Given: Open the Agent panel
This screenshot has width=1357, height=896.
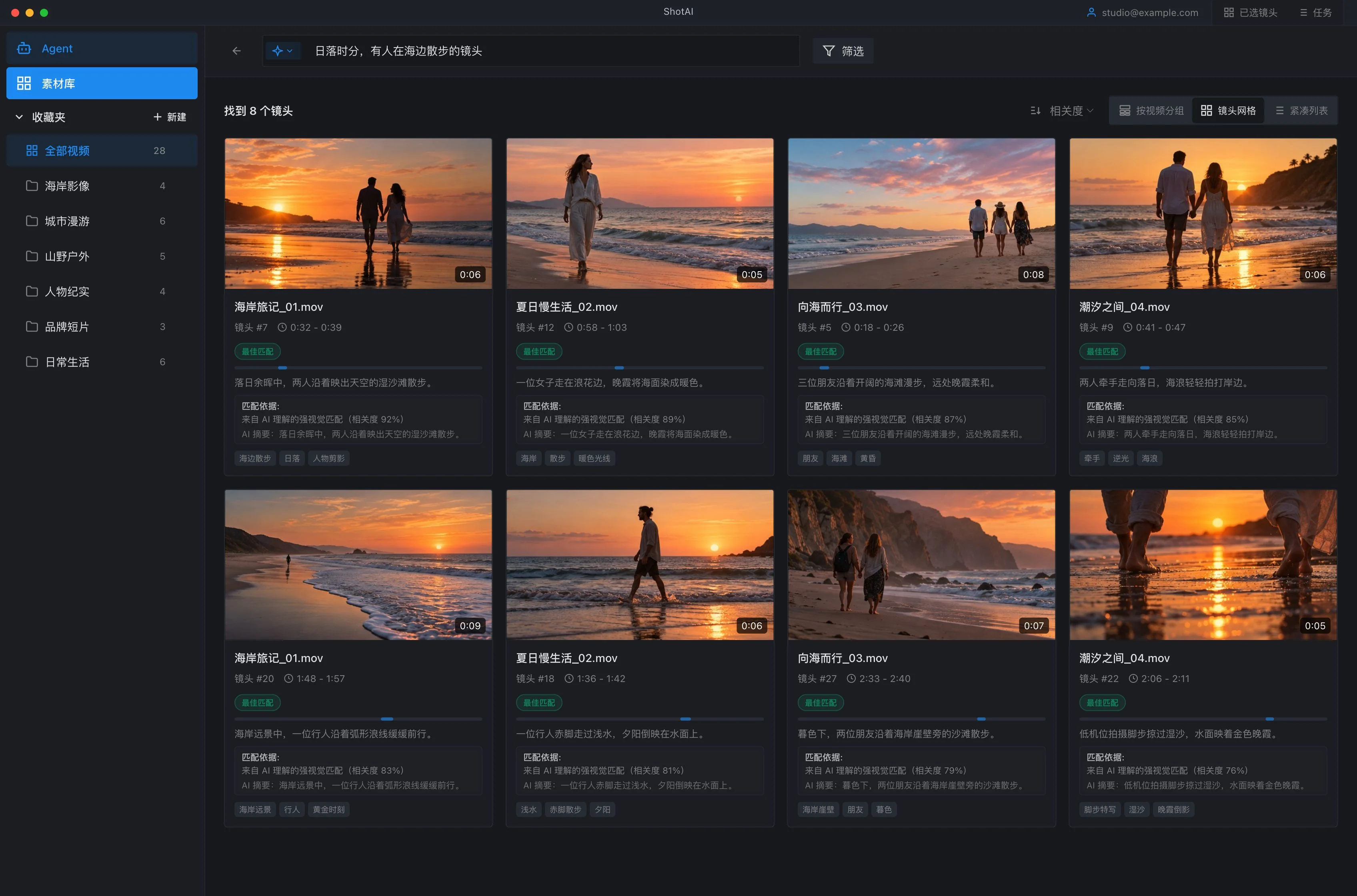Looking at the screenshot, I should pyautogui.click(x=102, y=48).
